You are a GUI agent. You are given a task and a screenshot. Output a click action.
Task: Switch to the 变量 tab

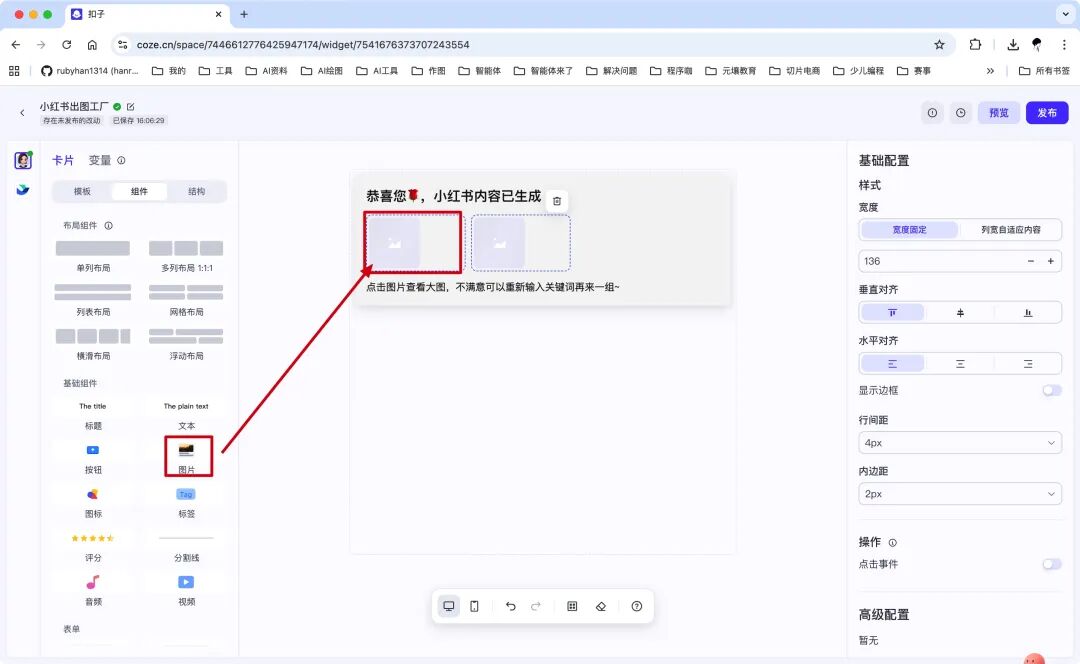pyautogui.click(x=100, y=160)
